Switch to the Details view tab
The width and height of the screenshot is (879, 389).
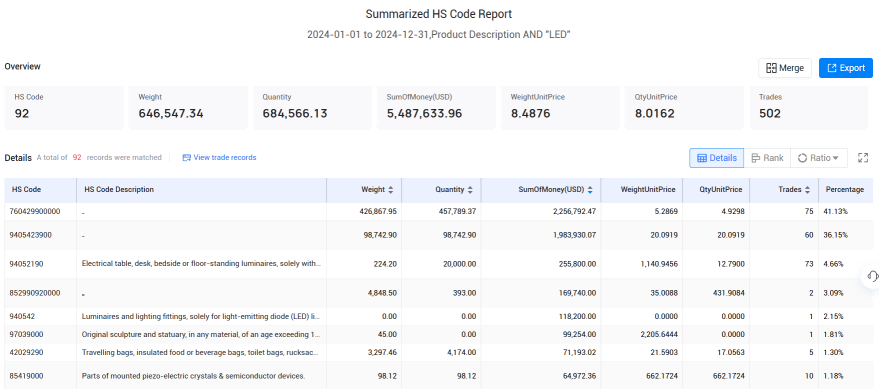point(716,158)
